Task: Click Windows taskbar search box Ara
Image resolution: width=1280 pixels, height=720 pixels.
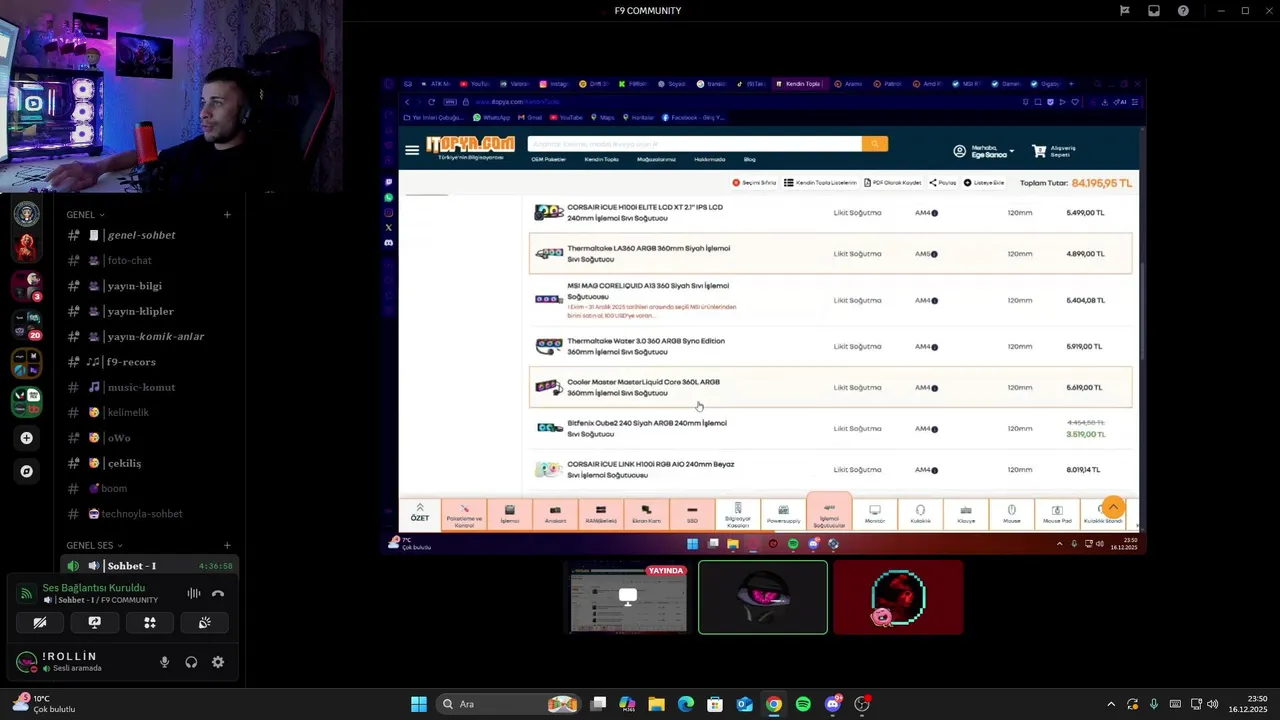Action: pyautogui.click(x=511, y=704)
